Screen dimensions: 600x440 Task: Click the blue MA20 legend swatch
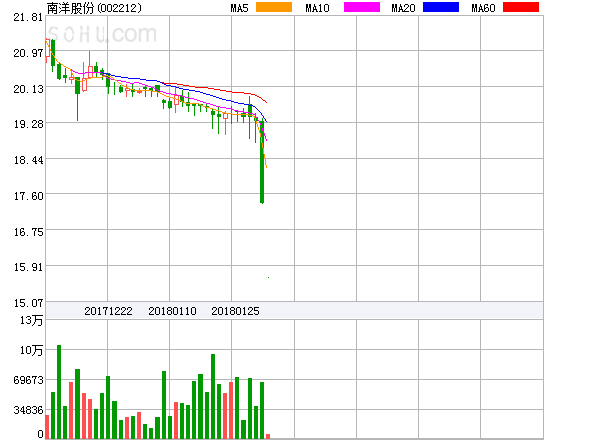tap(441, 7)
